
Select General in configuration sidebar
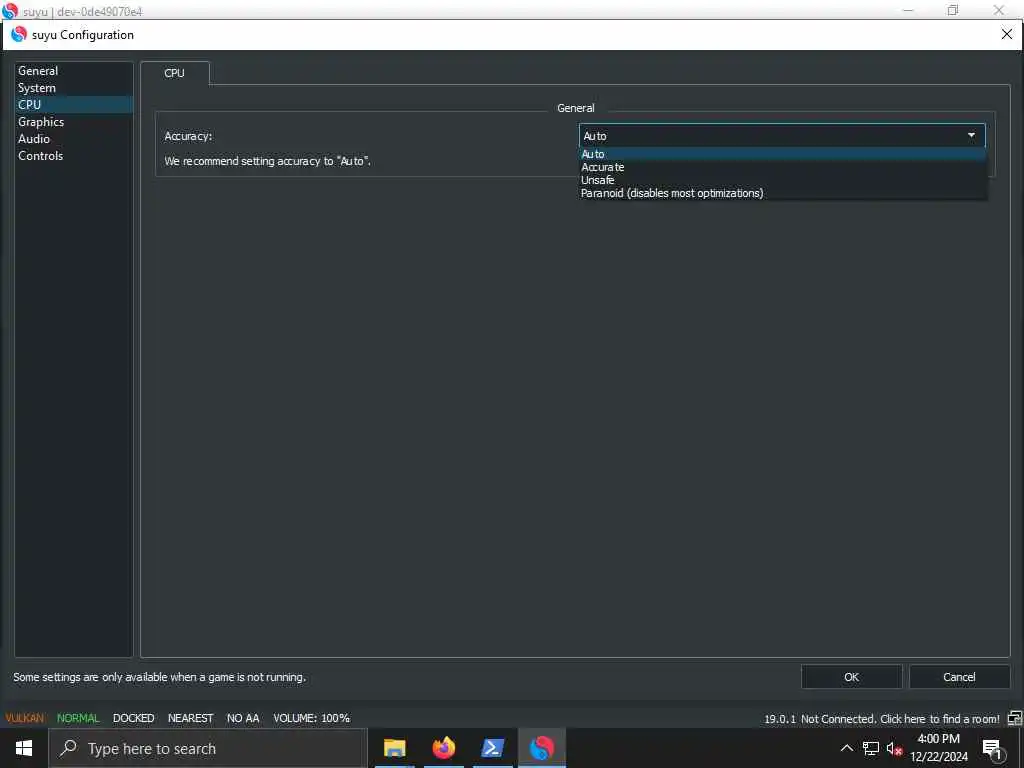tap(74, 71)
